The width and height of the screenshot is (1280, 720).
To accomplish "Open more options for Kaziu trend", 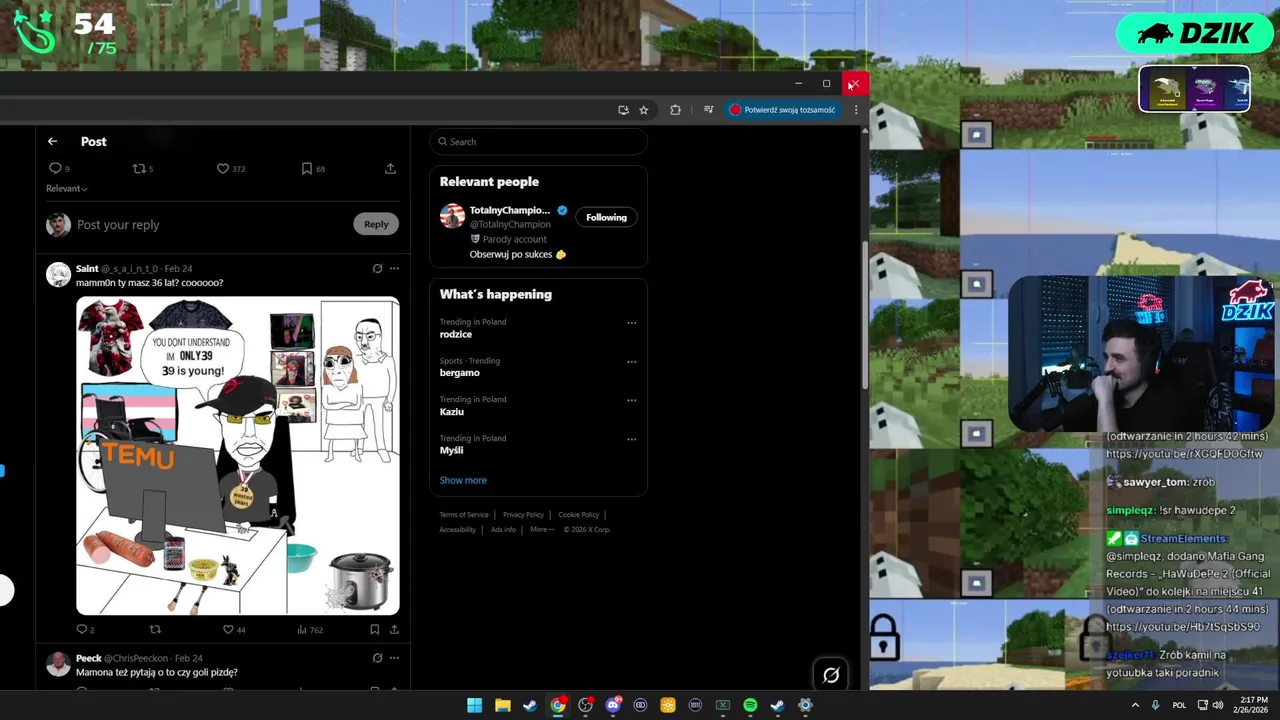I will coord(631,400).
